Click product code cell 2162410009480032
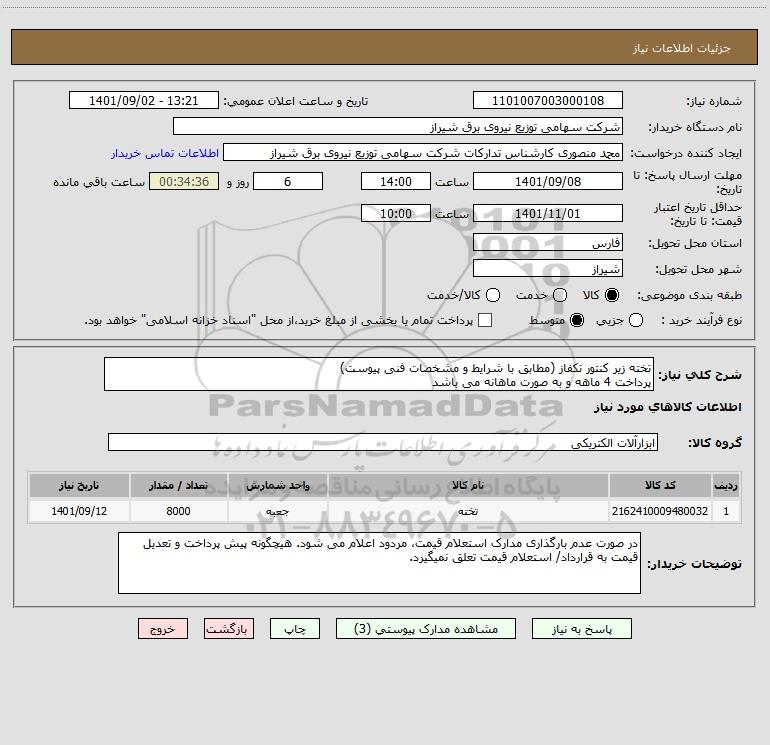 pyautogui.click(x=660, y=511)
